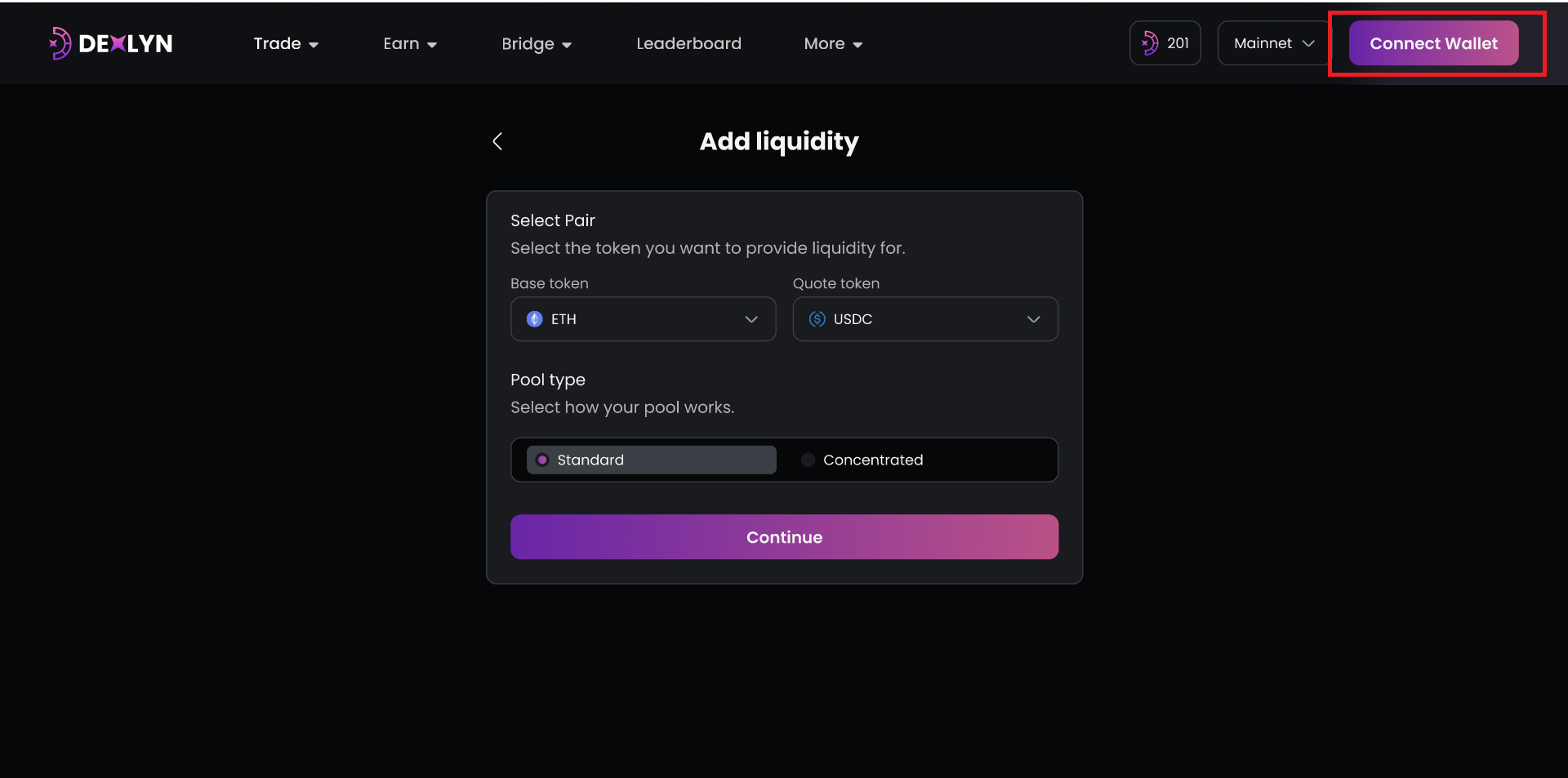The image size is (1568, 778).
Task: Click the Connect Wallet button
Action: 1432,43
